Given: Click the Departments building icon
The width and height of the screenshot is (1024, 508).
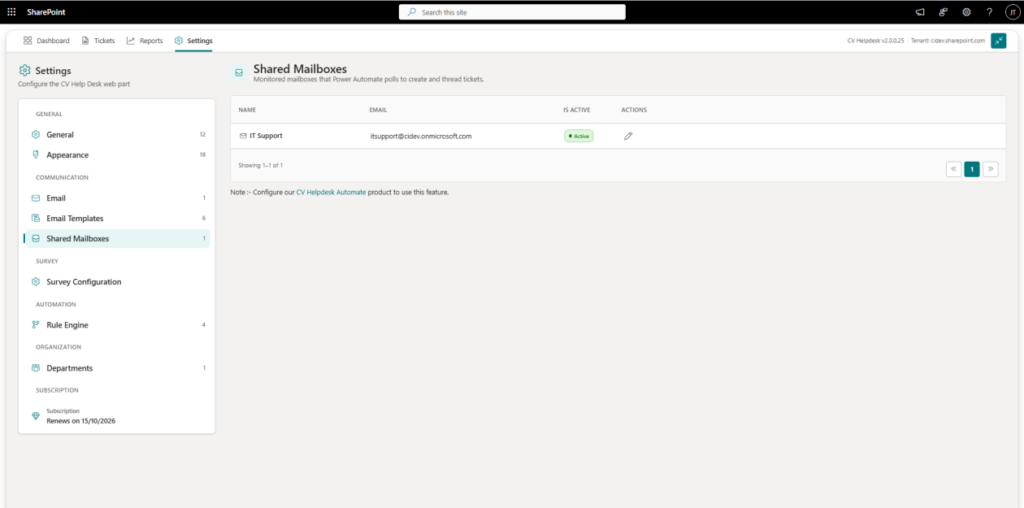Looking at the screenshot, I should pos(36,368).
